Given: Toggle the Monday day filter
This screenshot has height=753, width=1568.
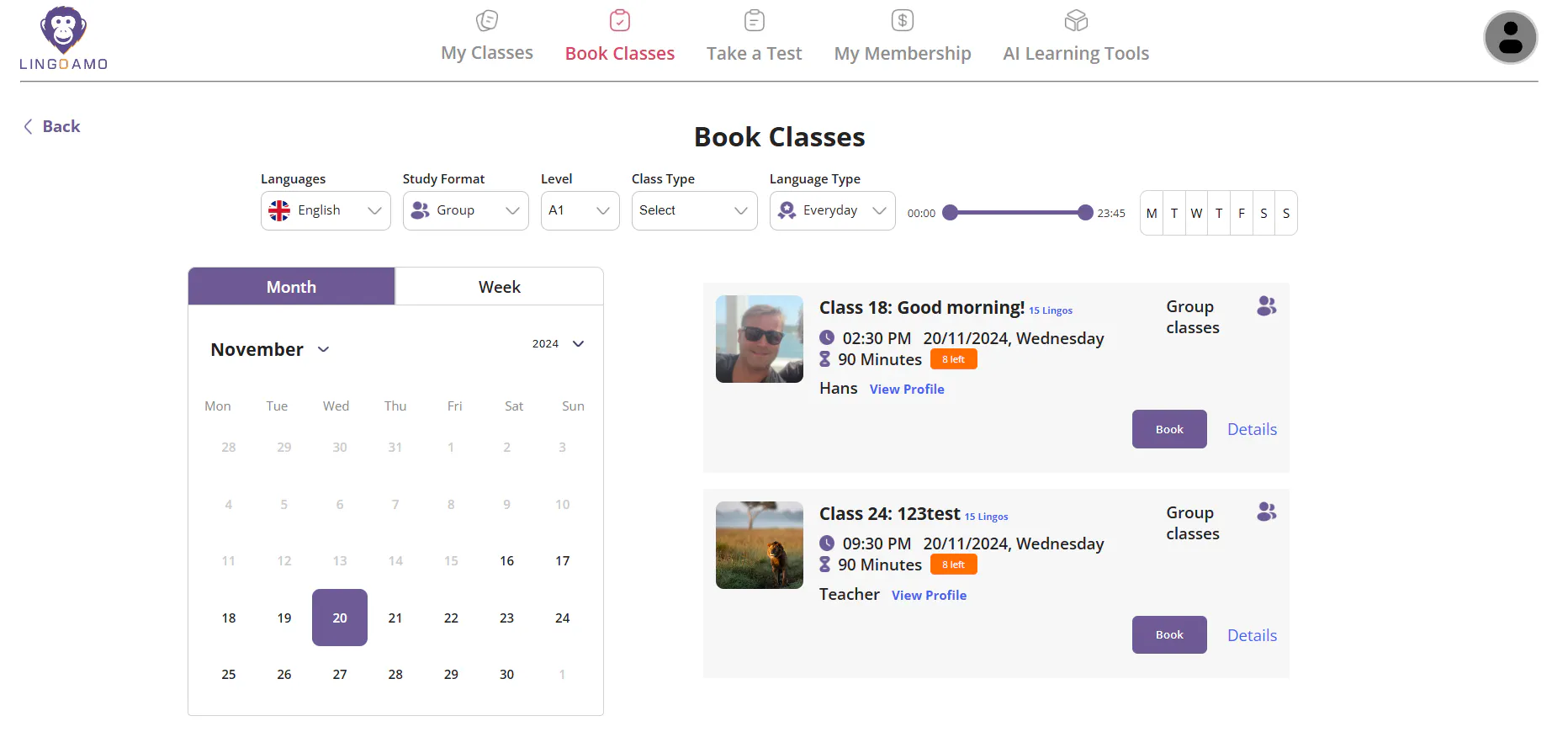Looking at the screenshot, I should click(1152, 213).
